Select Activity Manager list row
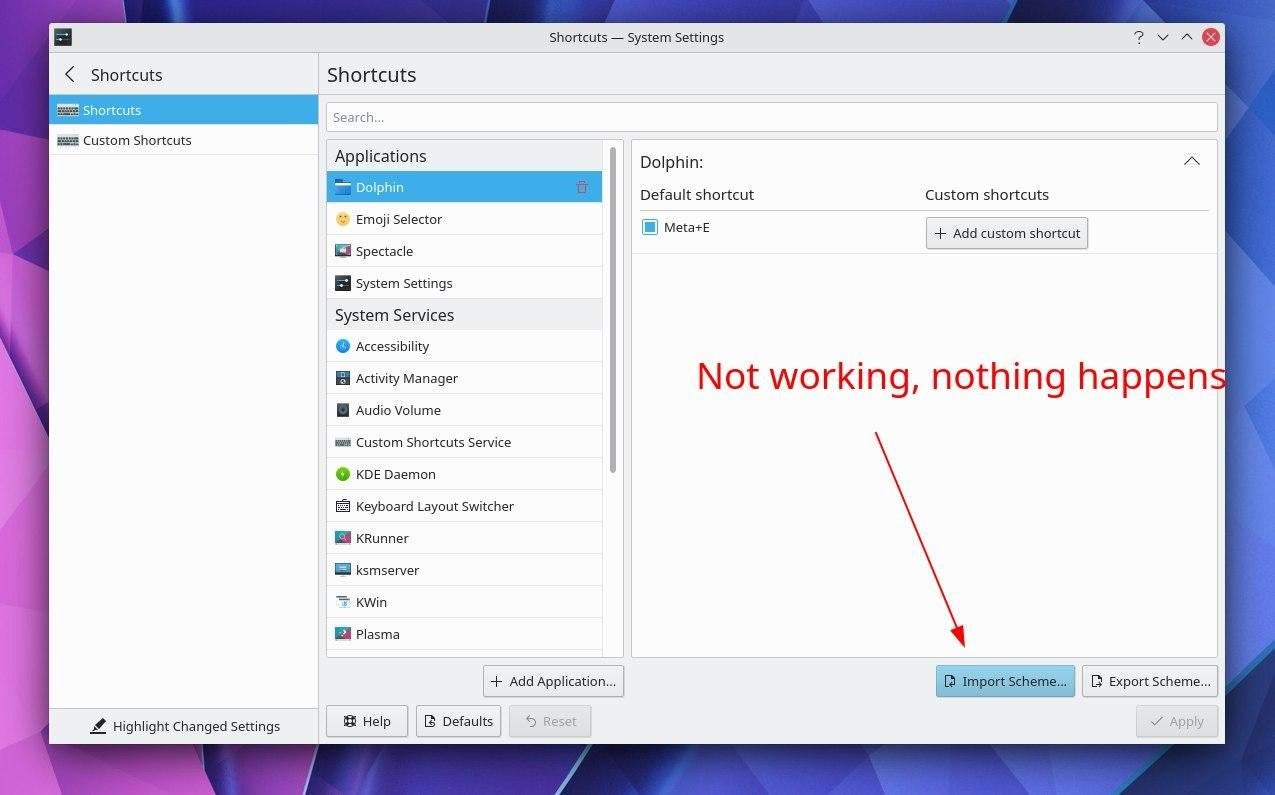 coord(464,378)
